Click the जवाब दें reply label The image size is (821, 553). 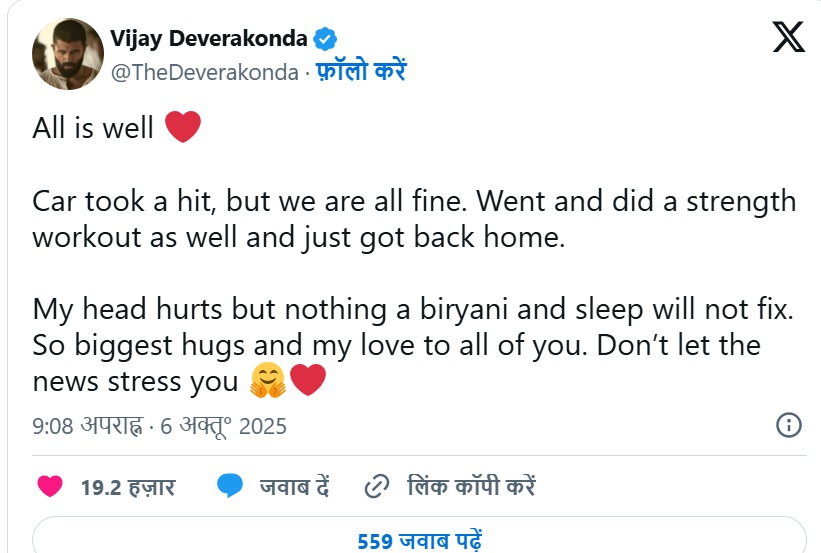295,487
